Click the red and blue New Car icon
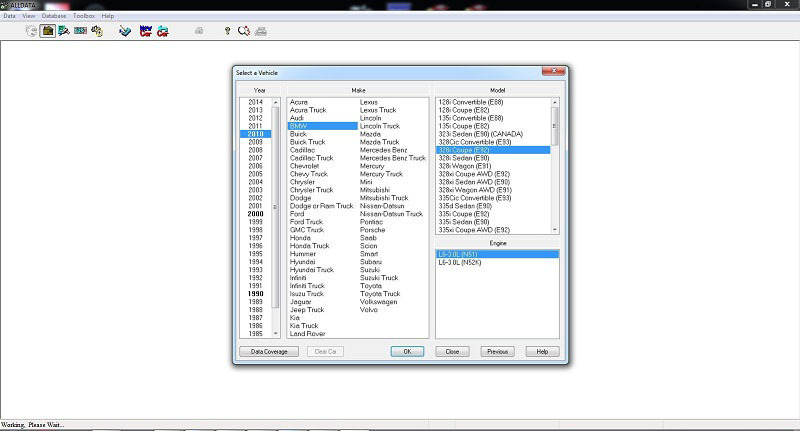This screenshot has width=800, height=431. pyautogui.click(x=146, y=31)
